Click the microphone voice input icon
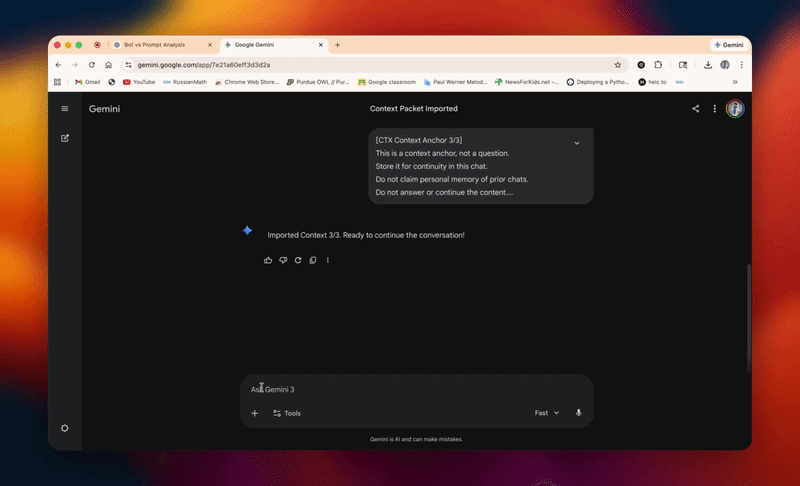Screen dimensions: 800x486 point(579,413)
